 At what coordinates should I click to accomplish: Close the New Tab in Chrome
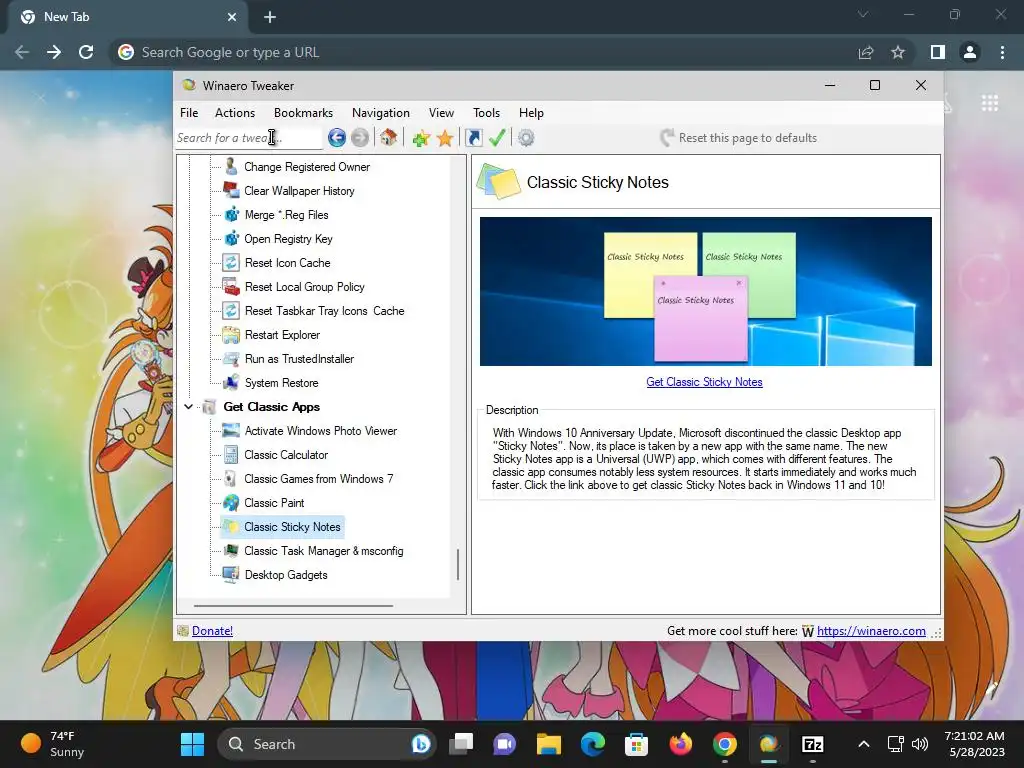click(232, 17)
